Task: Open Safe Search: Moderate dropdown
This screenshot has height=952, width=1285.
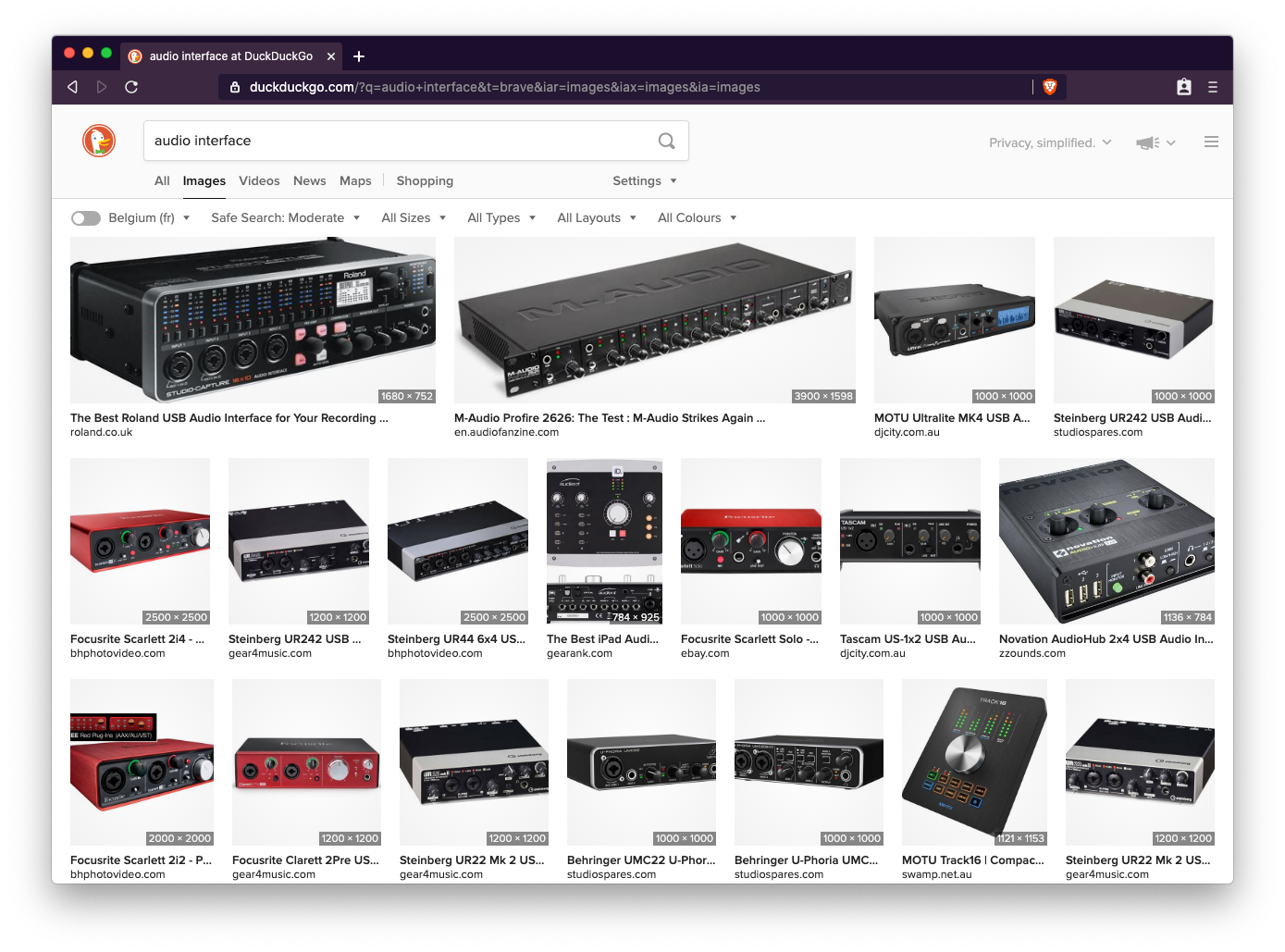Action: (285, 218)
